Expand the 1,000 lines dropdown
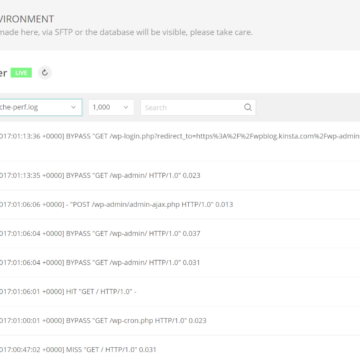 111,107
